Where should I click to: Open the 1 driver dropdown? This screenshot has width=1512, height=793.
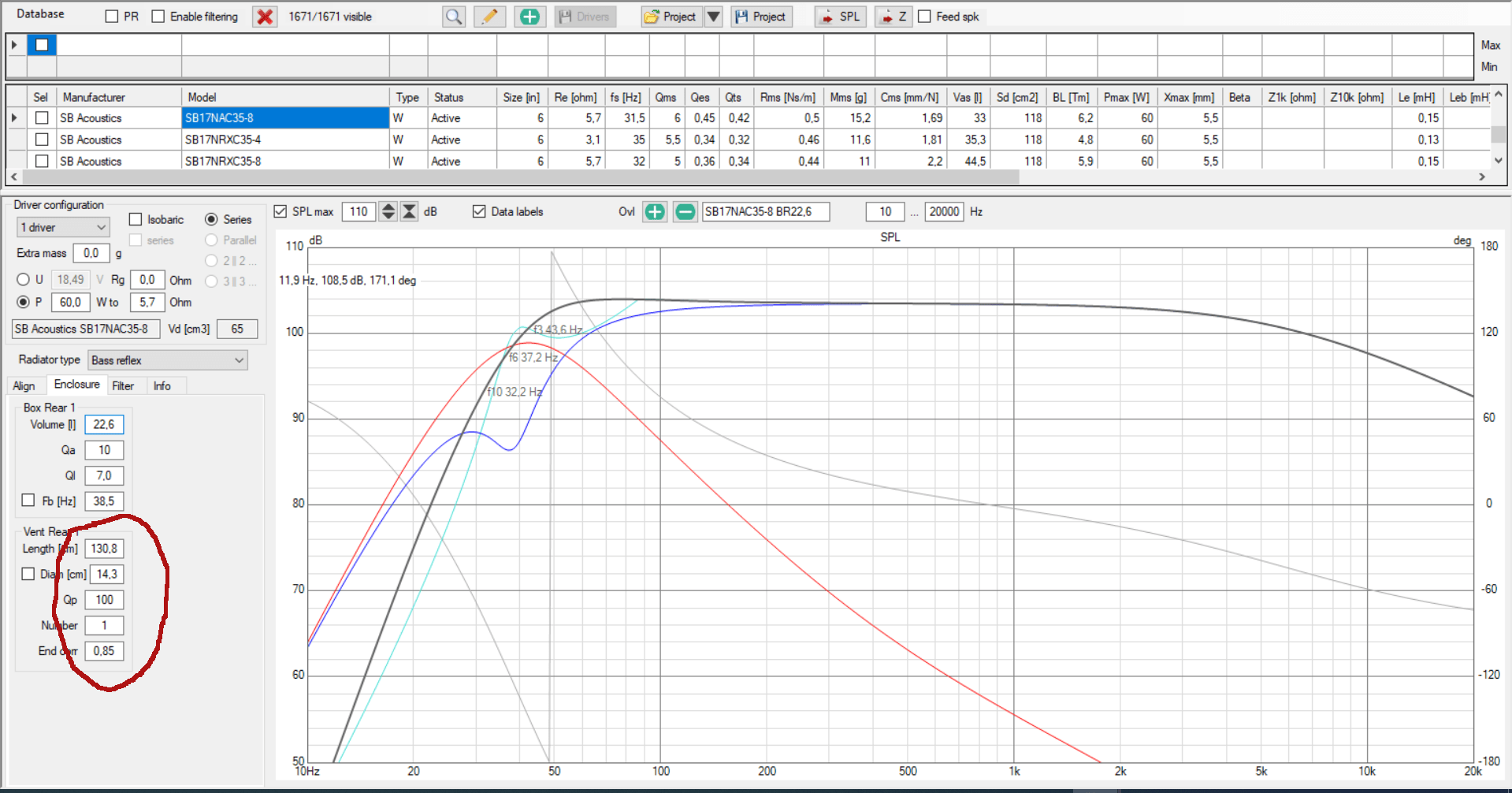[x=63, y=227]
